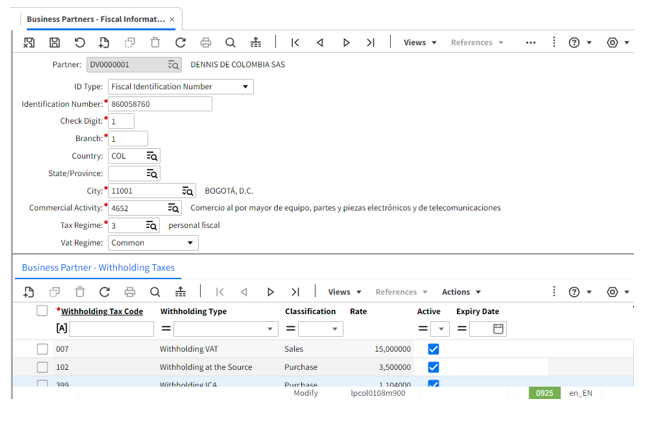The width and height of the screenshot is (650, 427).
Task: Click the search magnifier in top toolbar
Action: click(230, 43)
